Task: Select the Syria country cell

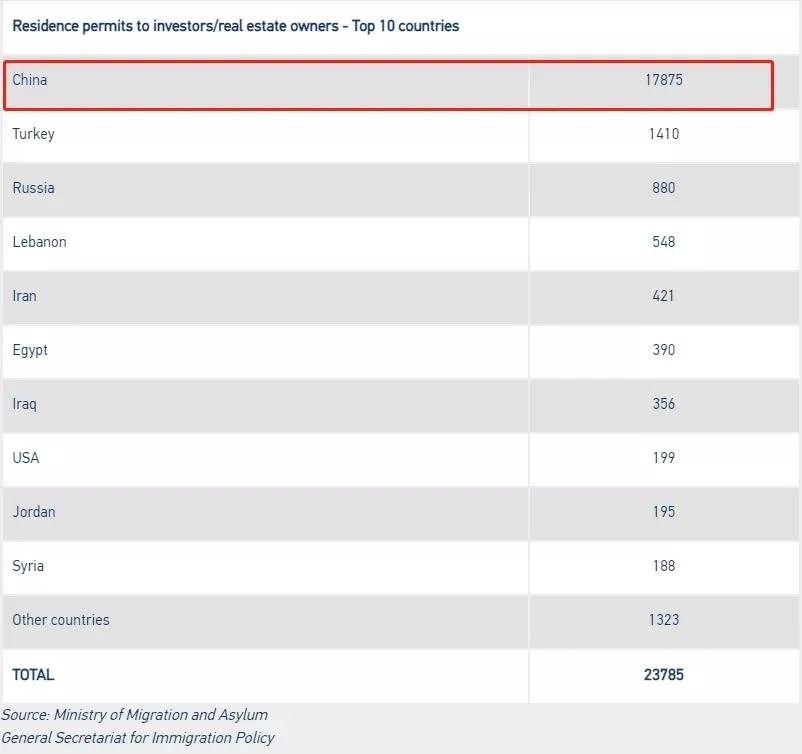Action: point(28,566)
